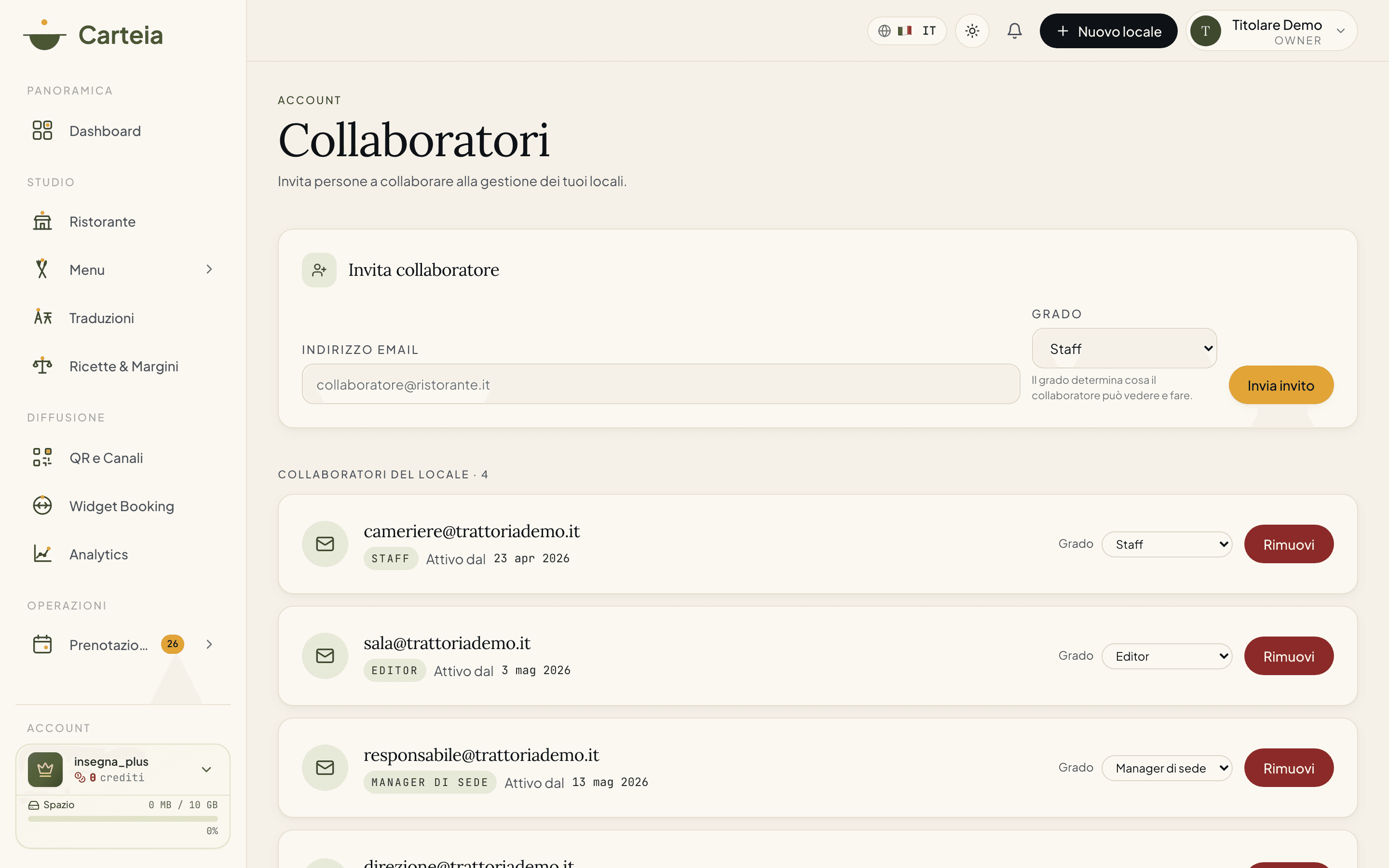Click the Dashboard grid icon

click(x=42, y=130)
